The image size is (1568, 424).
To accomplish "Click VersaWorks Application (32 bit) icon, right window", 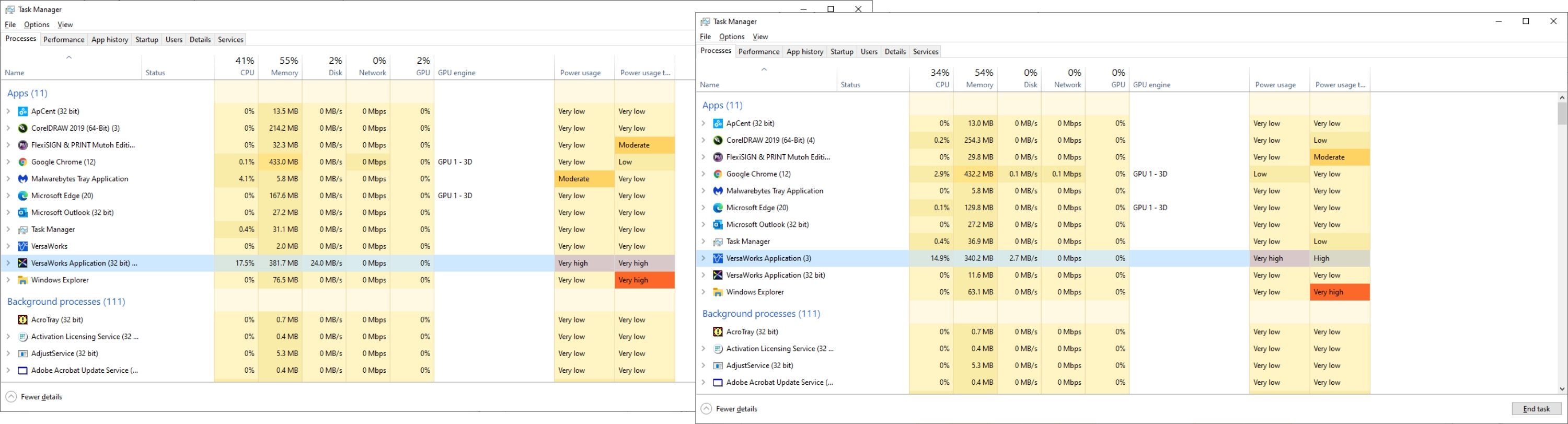I will tap(718, 276).
